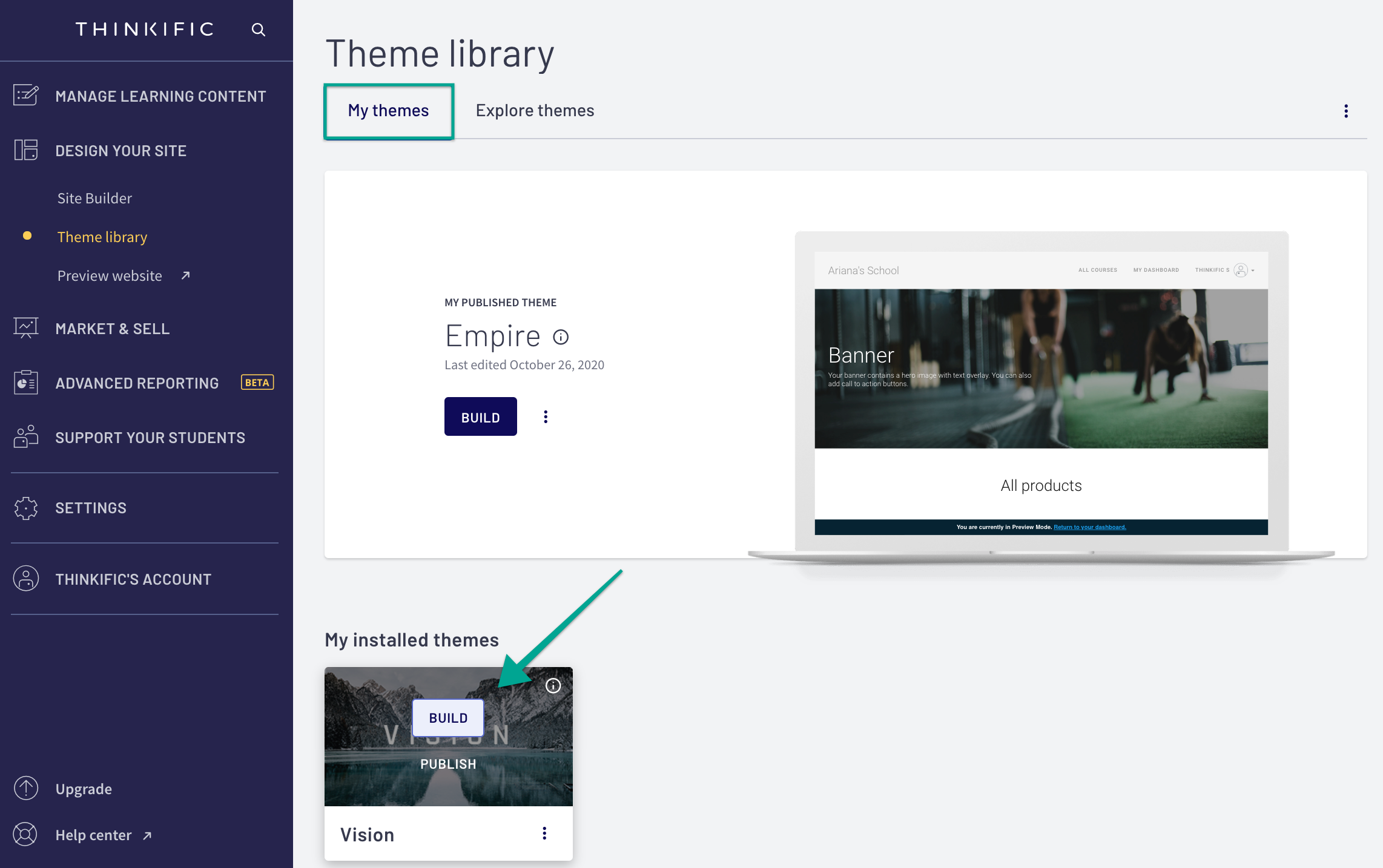Click the info icon on Vision thumbnail
1383x868 pixels.
(553, 685)
